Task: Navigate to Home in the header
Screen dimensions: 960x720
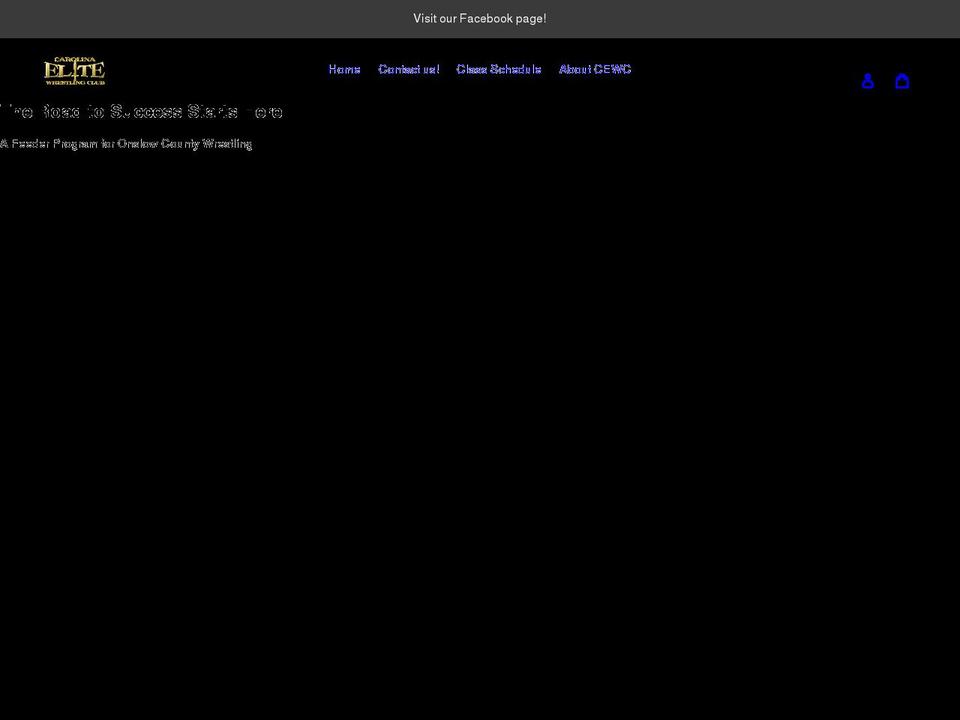Action: [344, 69]
